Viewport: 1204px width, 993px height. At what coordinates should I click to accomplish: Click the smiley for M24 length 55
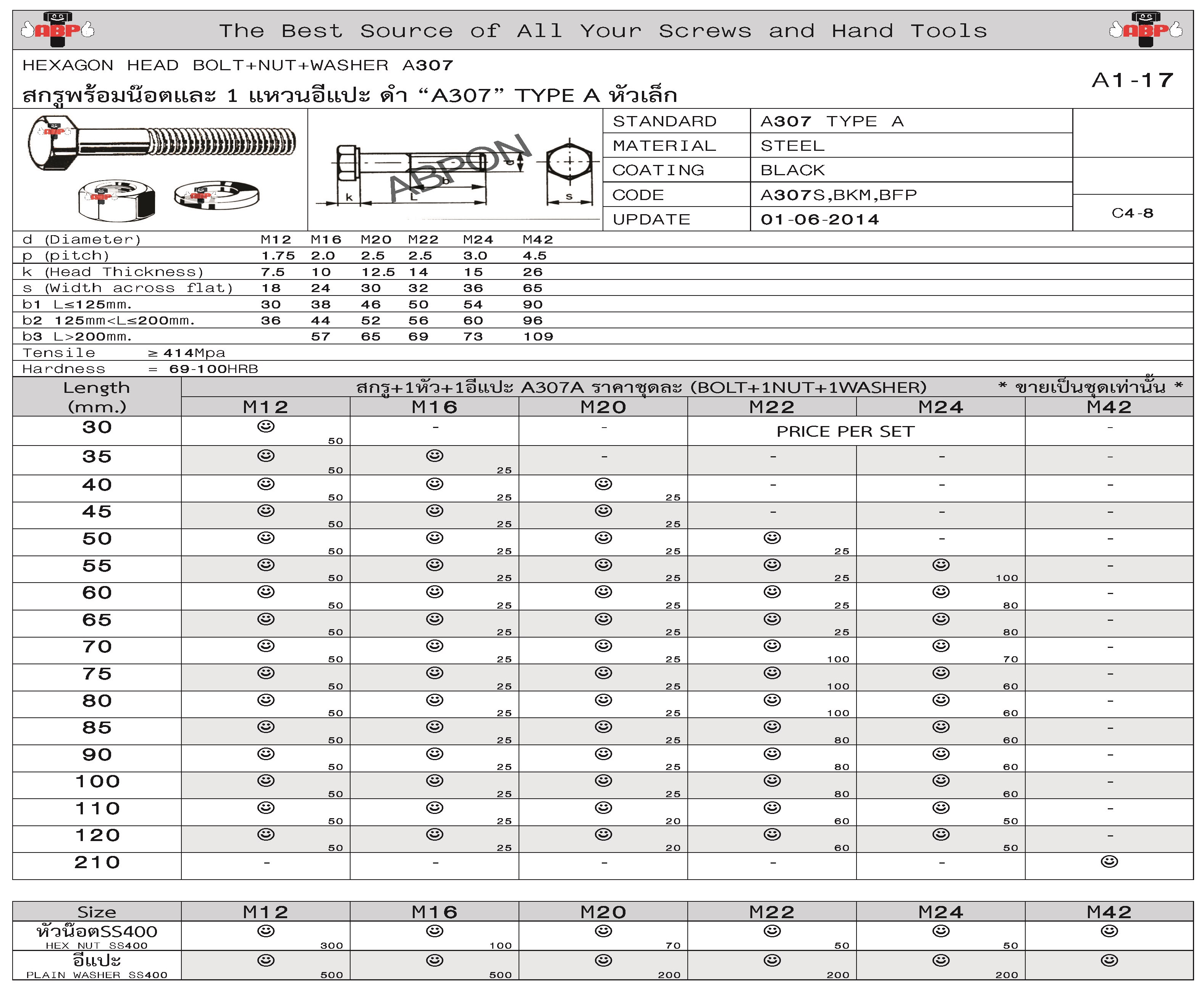click(941, 565)
